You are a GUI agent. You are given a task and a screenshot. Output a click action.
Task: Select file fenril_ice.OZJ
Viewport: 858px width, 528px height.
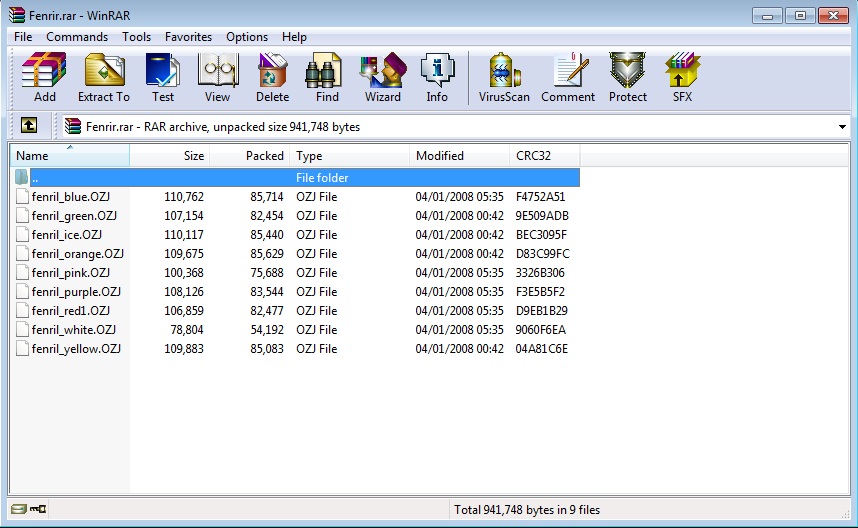(67, 235)
